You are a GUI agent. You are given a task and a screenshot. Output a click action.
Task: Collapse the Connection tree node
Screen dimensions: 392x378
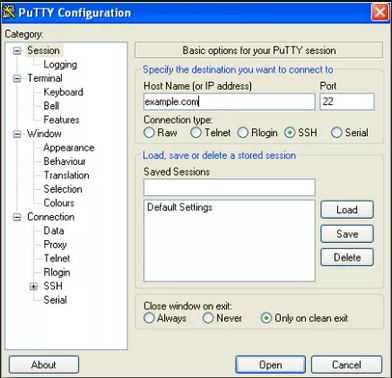tap(17, 217)
